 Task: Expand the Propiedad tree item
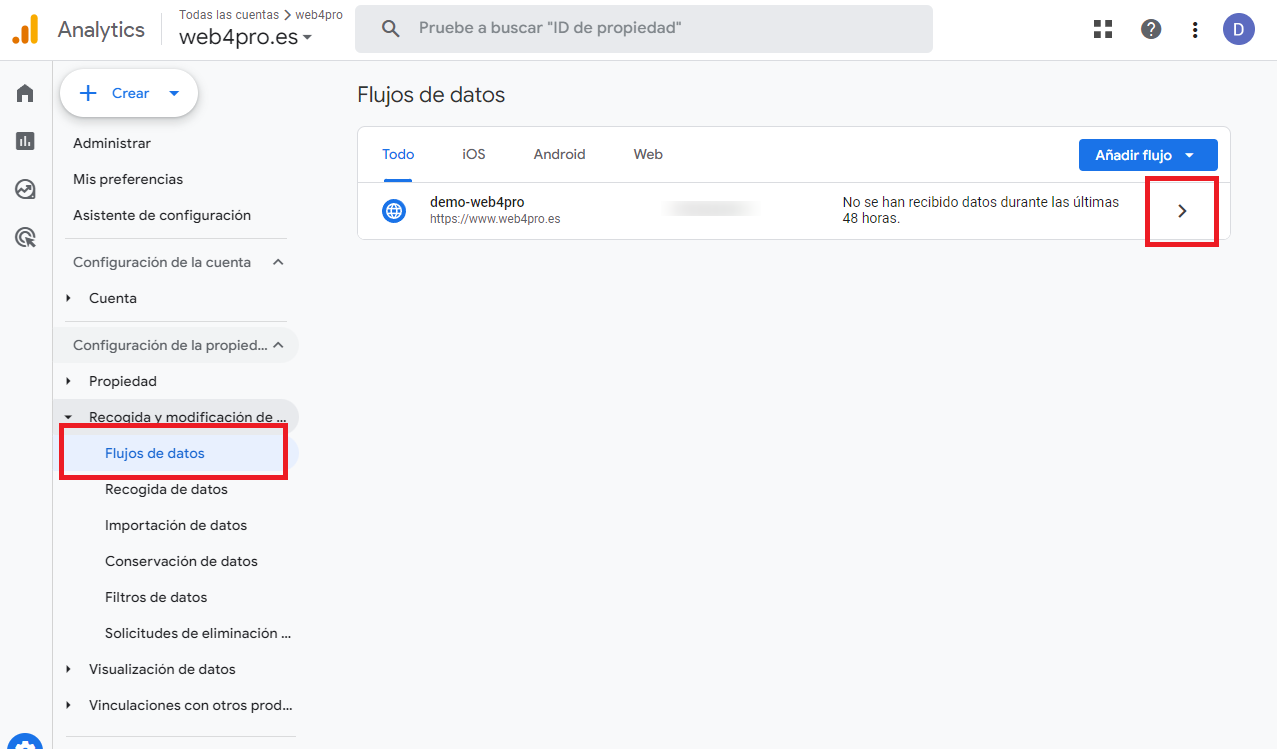tap(69, 381)
